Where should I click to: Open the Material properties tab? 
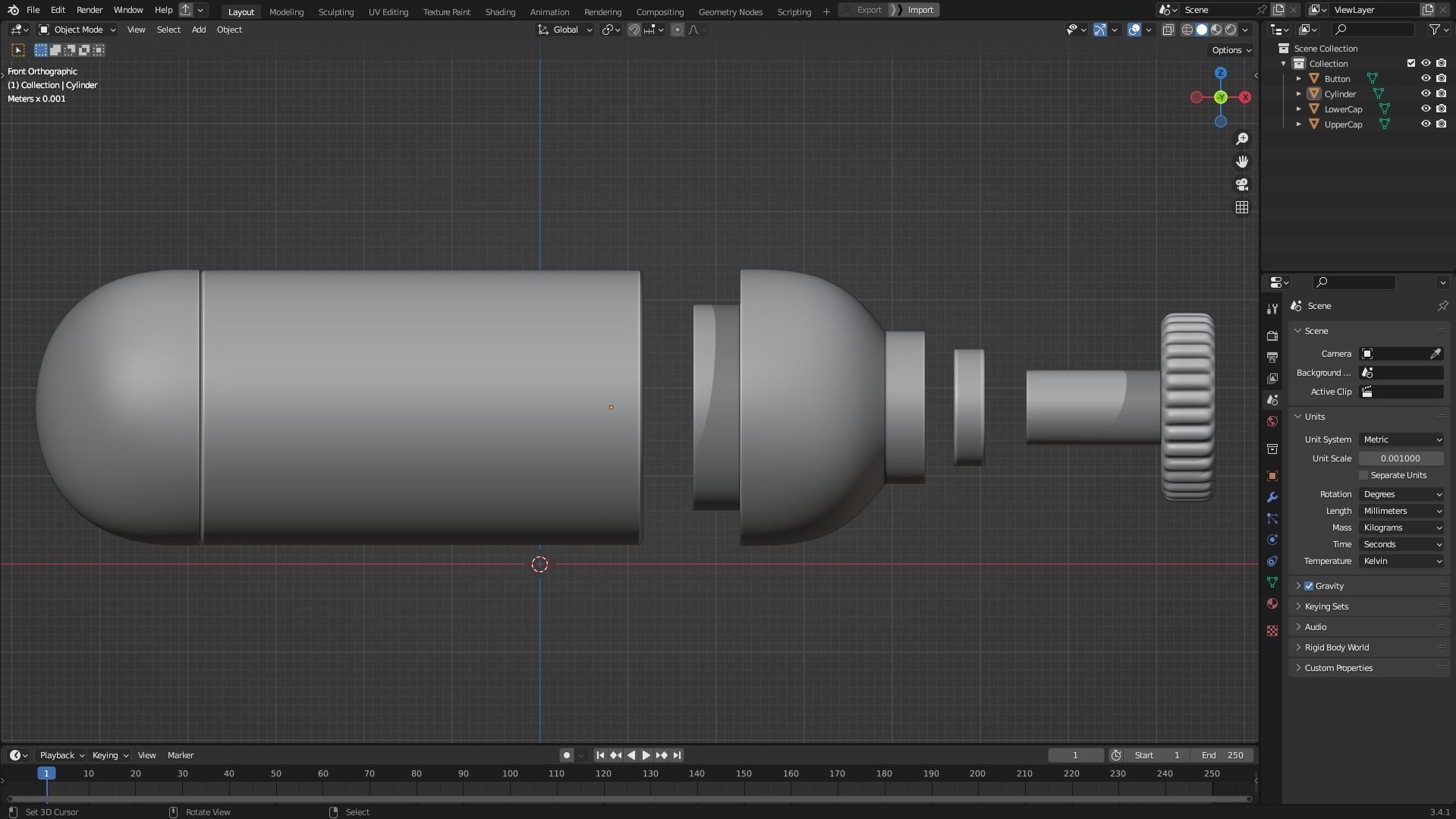pyautogui.click(x=1272, y=603)
